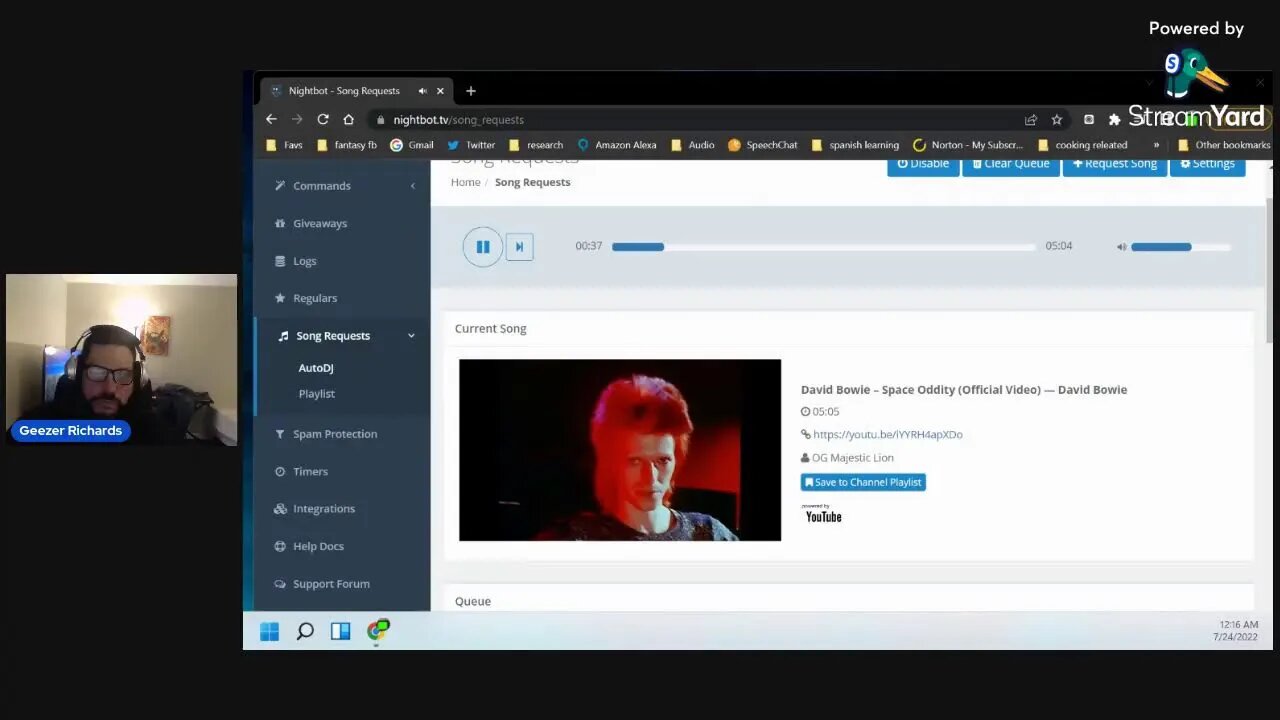This screenshot has height=720, width=1280.
Task: Click the page's vertical scrollbar
Action: 1268,270
